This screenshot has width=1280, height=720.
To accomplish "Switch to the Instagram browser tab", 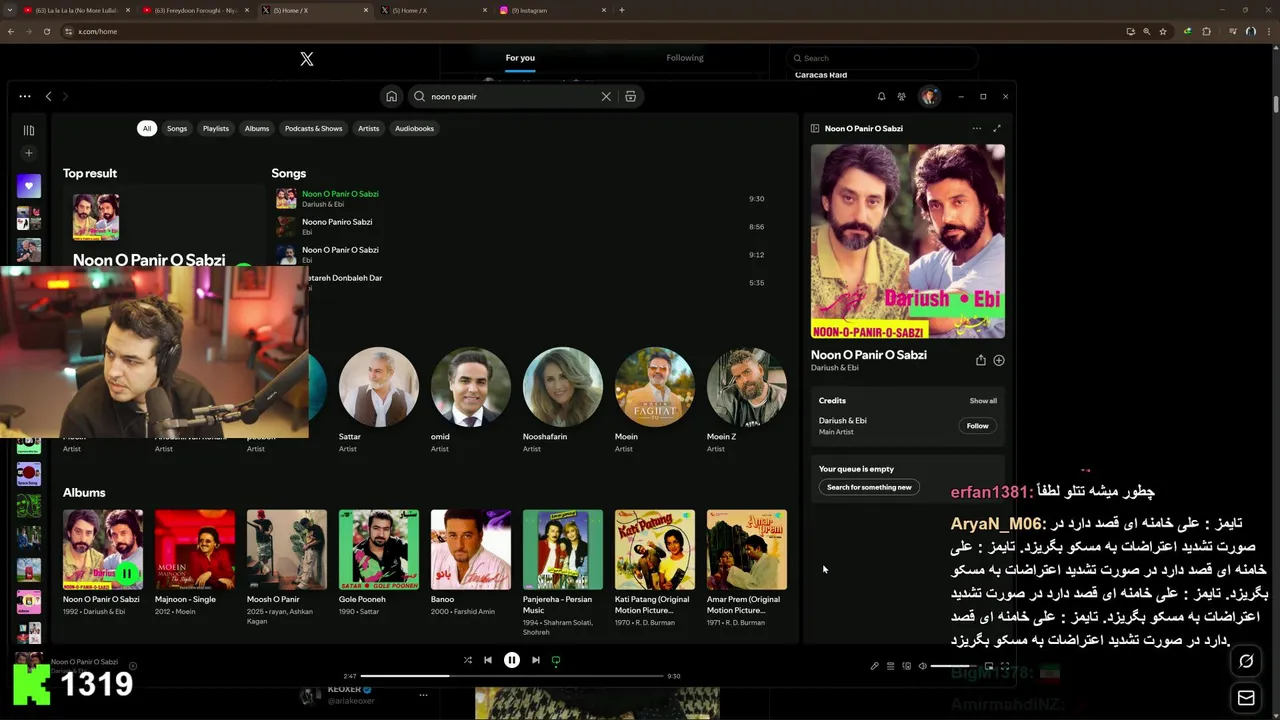I will [553, 10].
